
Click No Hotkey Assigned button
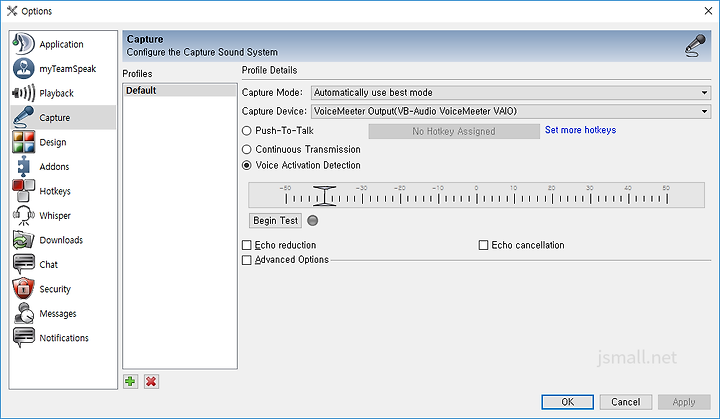454,131
